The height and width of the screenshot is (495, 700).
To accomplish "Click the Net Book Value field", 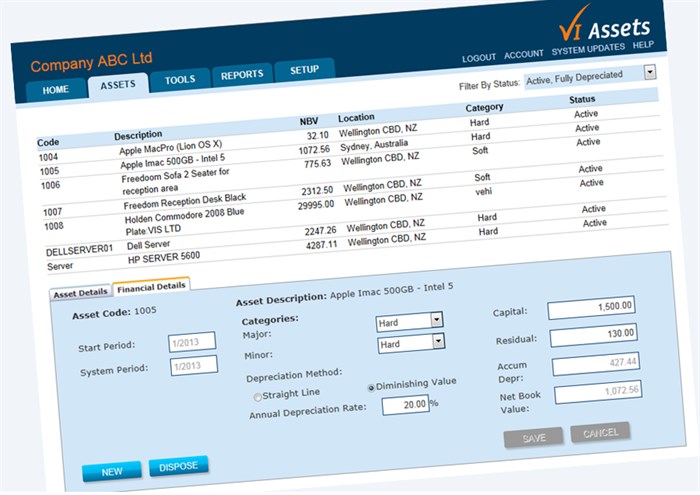I will [598, 392].
